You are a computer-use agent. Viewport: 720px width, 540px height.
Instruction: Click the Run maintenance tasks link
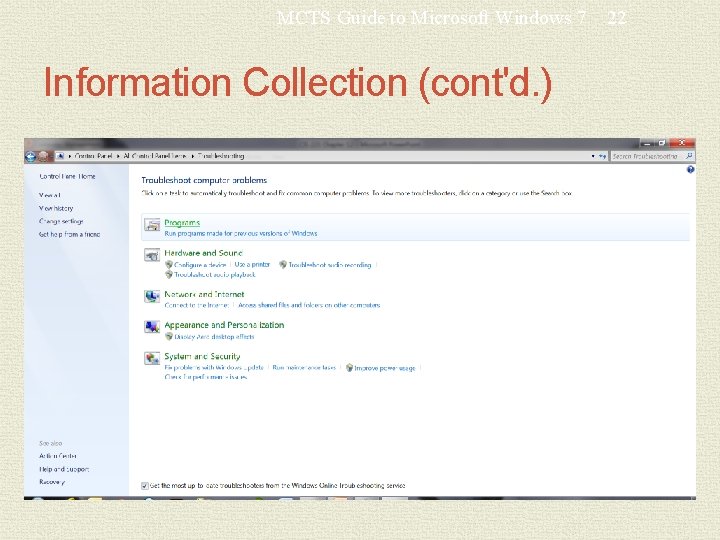304,367
